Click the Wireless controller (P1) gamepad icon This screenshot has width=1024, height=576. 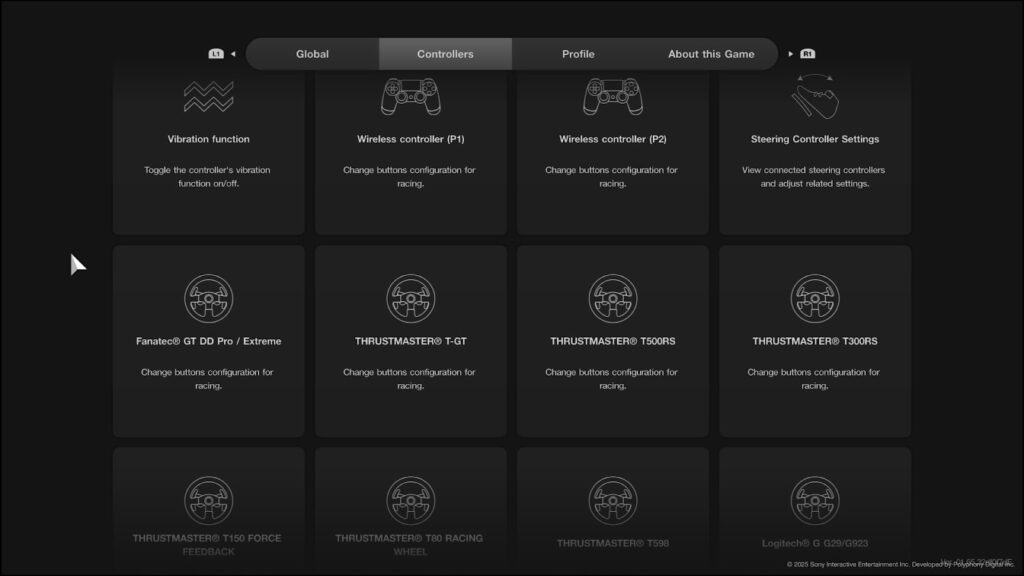pos(410,97)
